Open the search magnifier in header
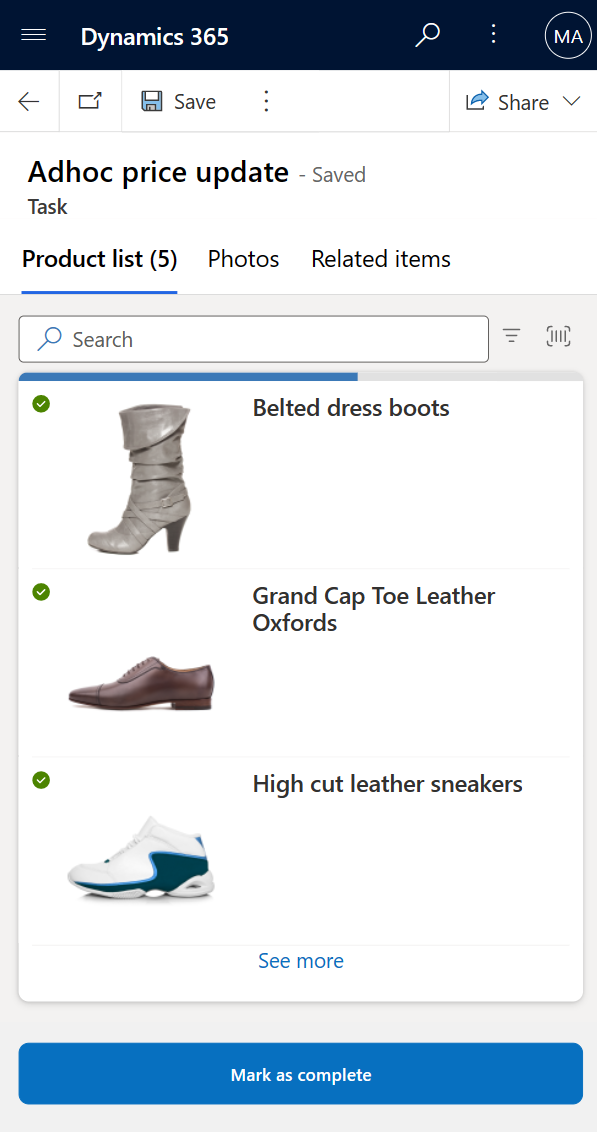The width and height of the screenshot is (597, 1132). coord(427,35)
